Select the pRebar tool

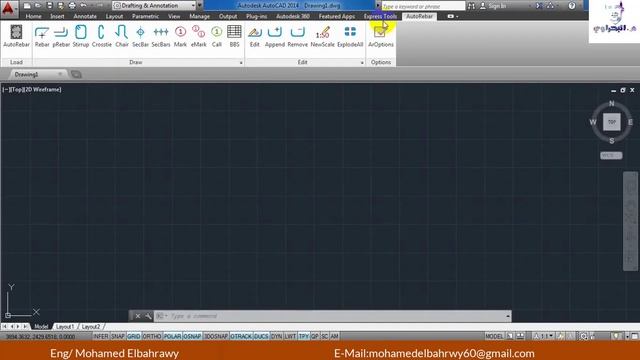61,36
